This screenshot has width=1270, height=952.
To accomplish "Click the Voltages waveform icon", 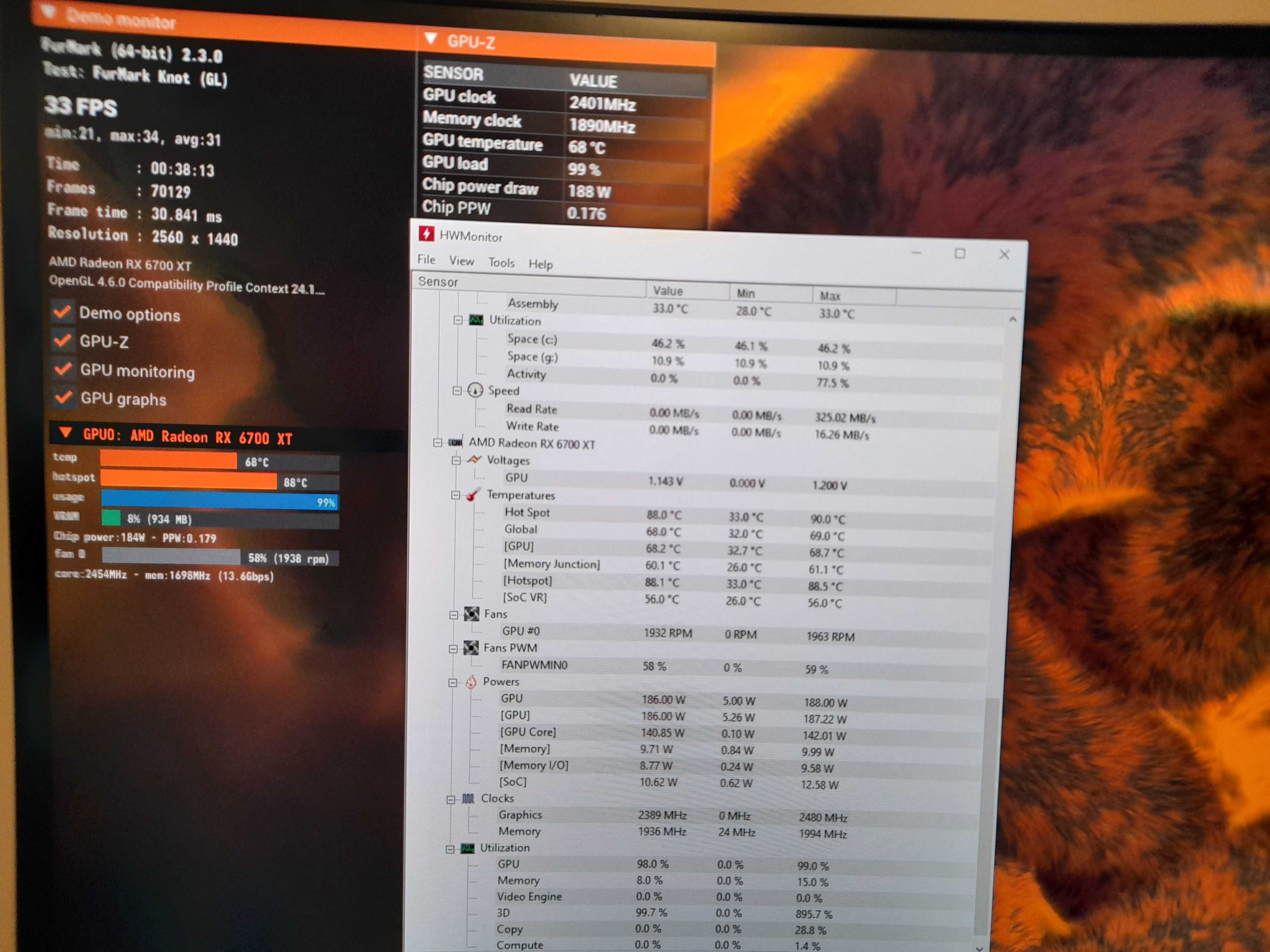I will [x=474, y=459].
